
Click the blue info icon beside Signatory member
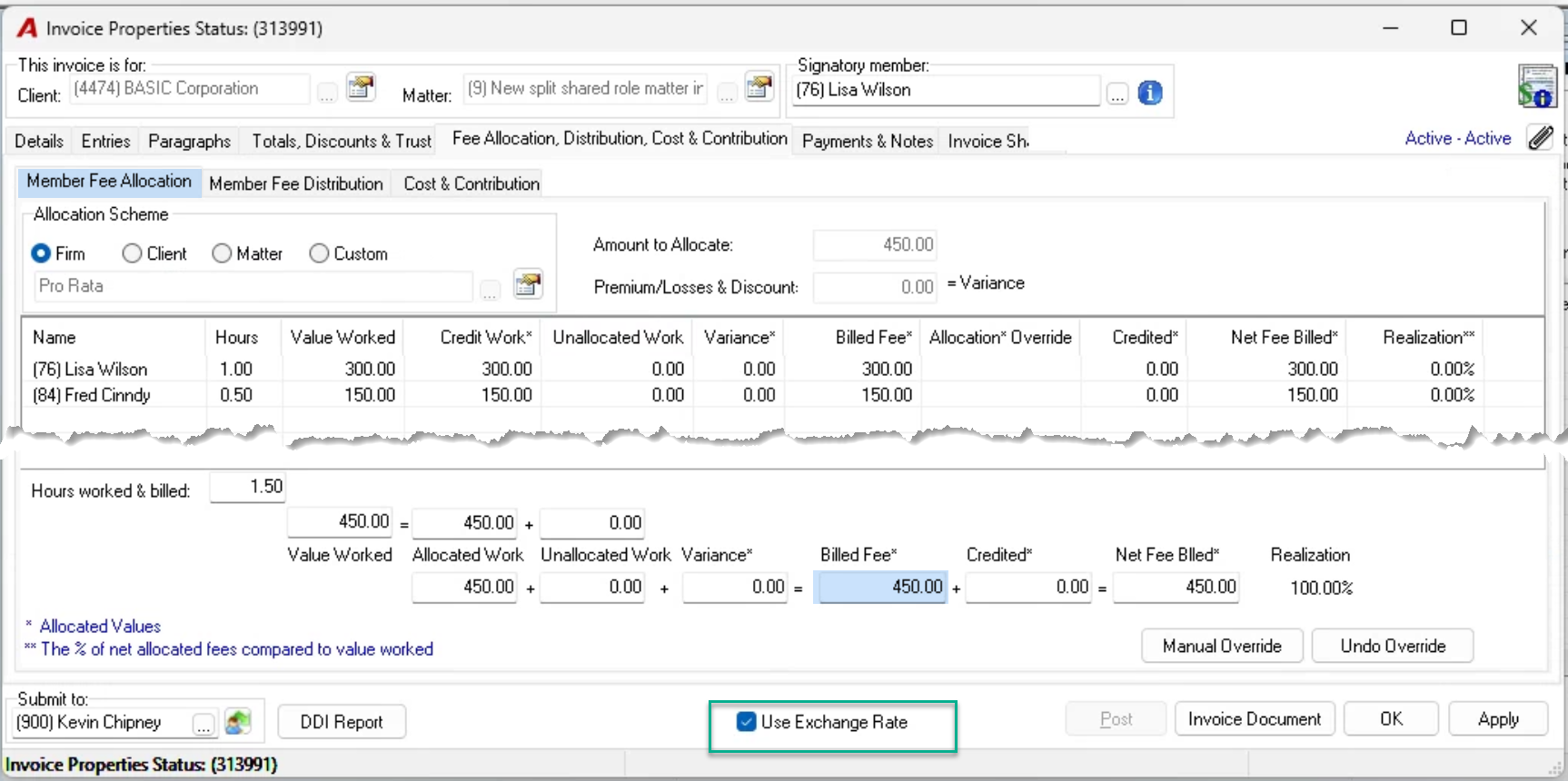[1150, 93]
